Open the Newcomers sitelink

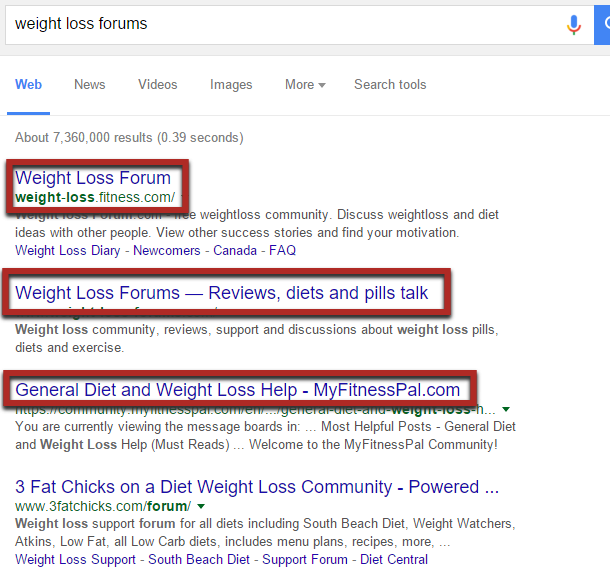tap(167, 250)
